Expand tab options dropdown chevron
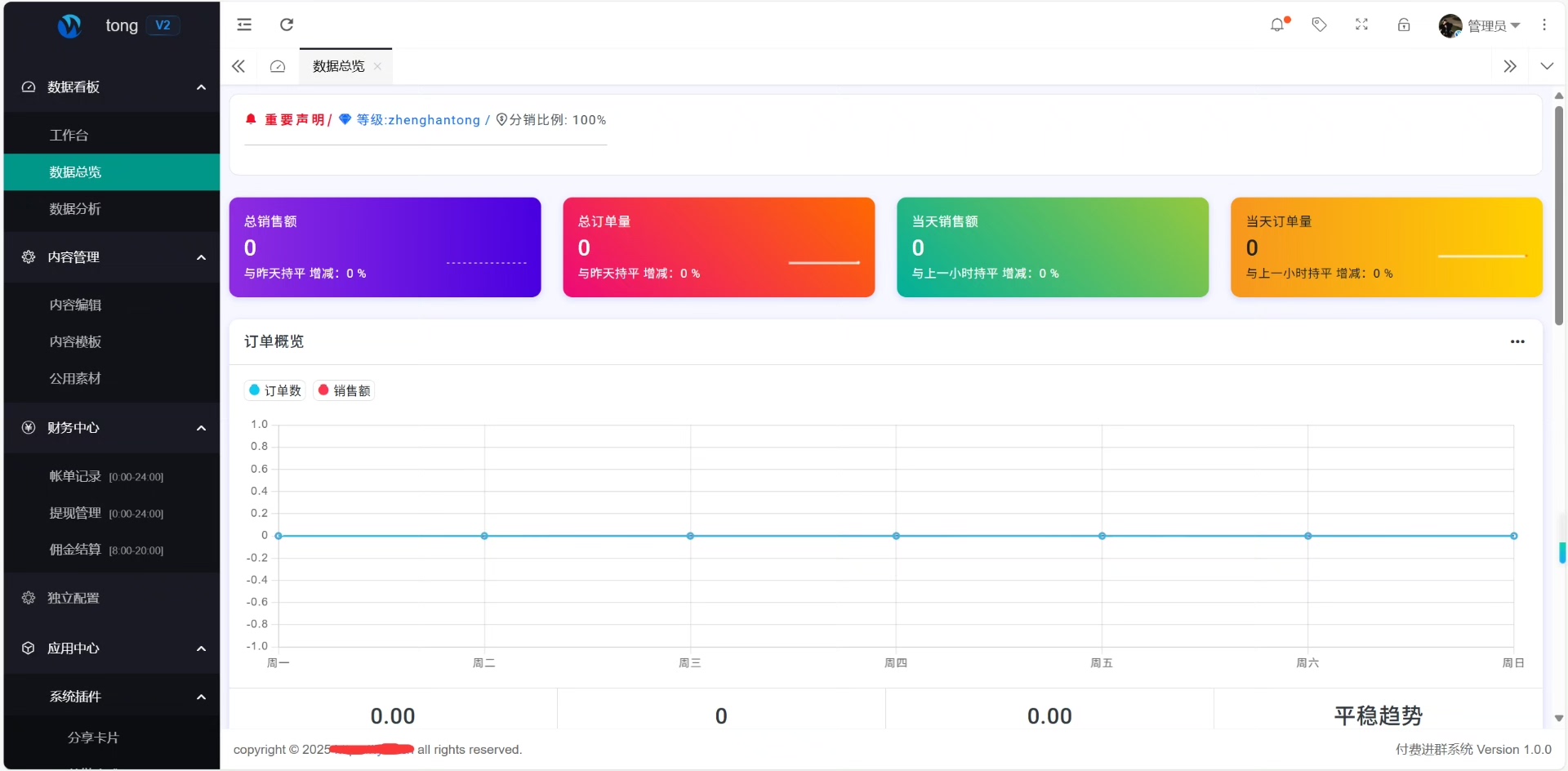Screen dimensions: 1568x771 1547,66
